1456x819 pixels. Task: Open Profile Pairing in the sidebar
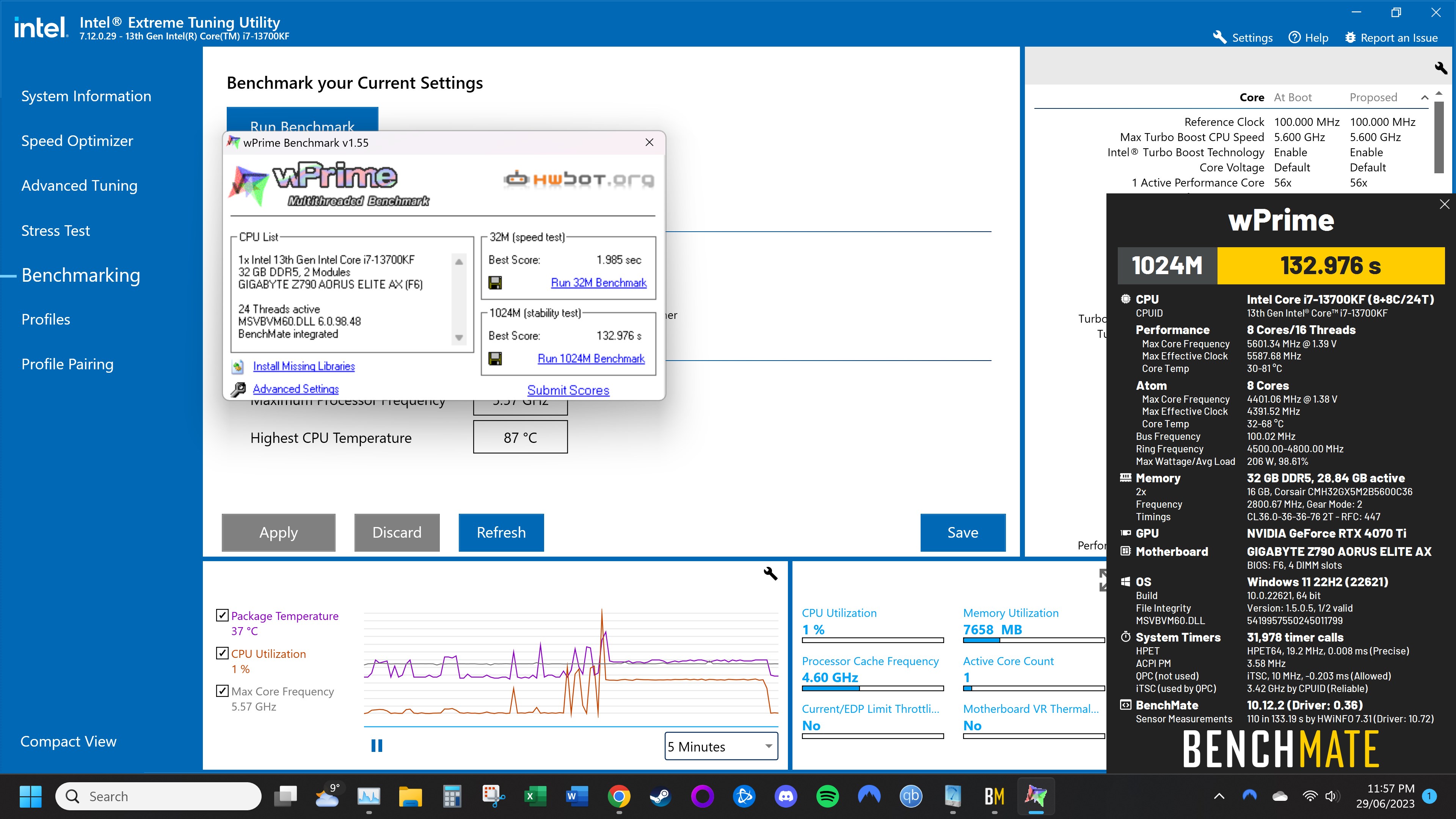[x=67, y=364]
